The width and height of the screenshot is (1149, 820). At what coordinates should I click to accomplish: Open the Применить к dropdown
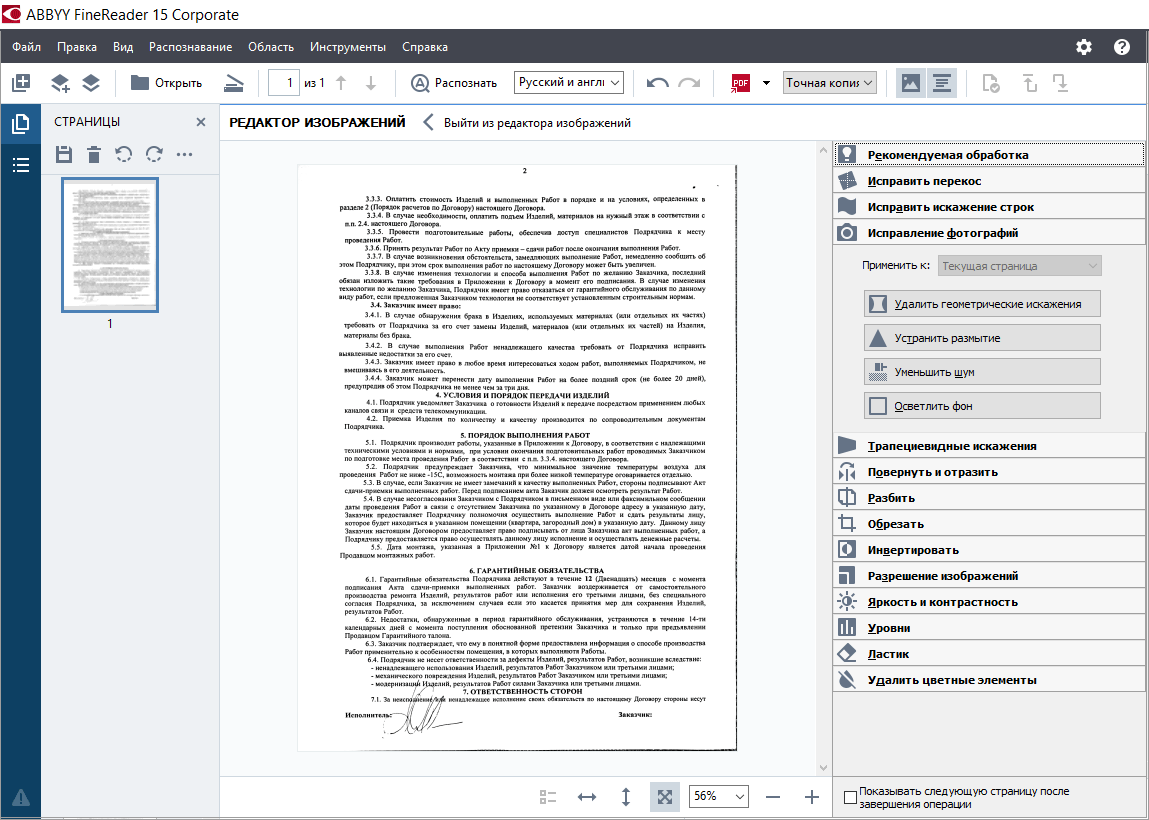1019,266
